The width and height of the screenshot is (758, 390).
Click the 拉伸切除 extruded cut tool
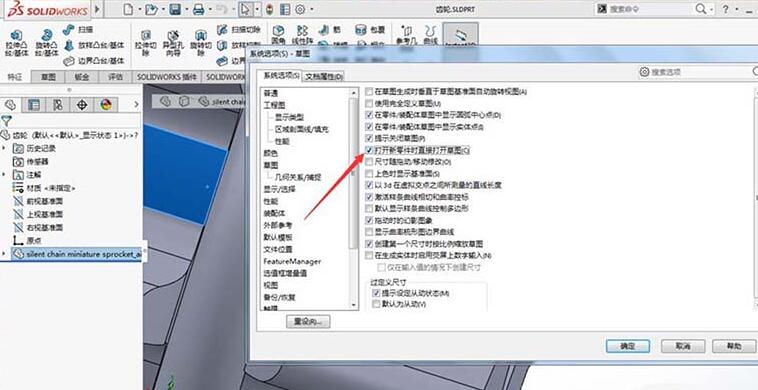pyautogui.click(x=146, y=43)
